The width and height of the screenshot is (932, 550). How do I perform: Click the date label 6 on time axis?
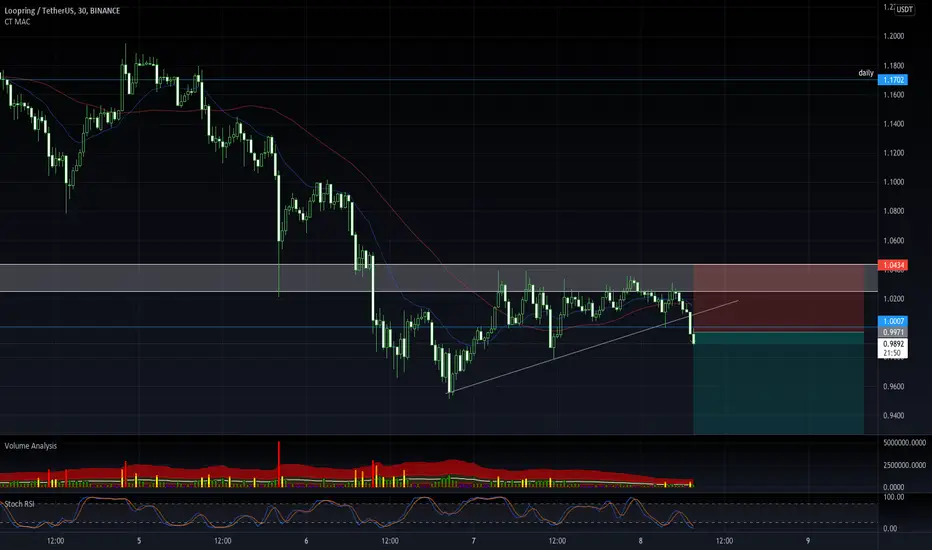pos(306,541)
